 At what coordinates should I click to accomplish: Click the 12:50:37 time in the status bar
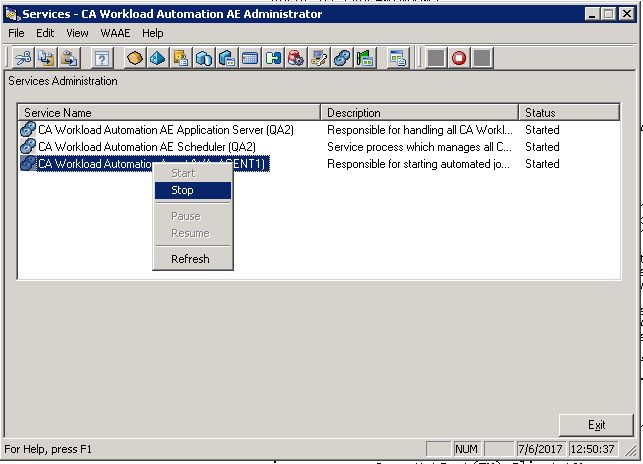(x=593, y=449)
